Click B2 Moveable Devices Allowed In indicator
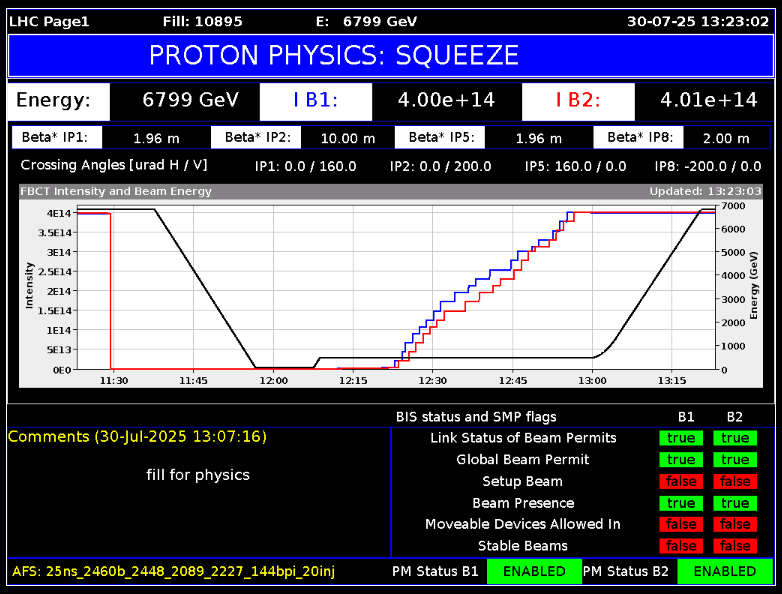The width and height of the screenshot is (782, 594). (735, 524)
